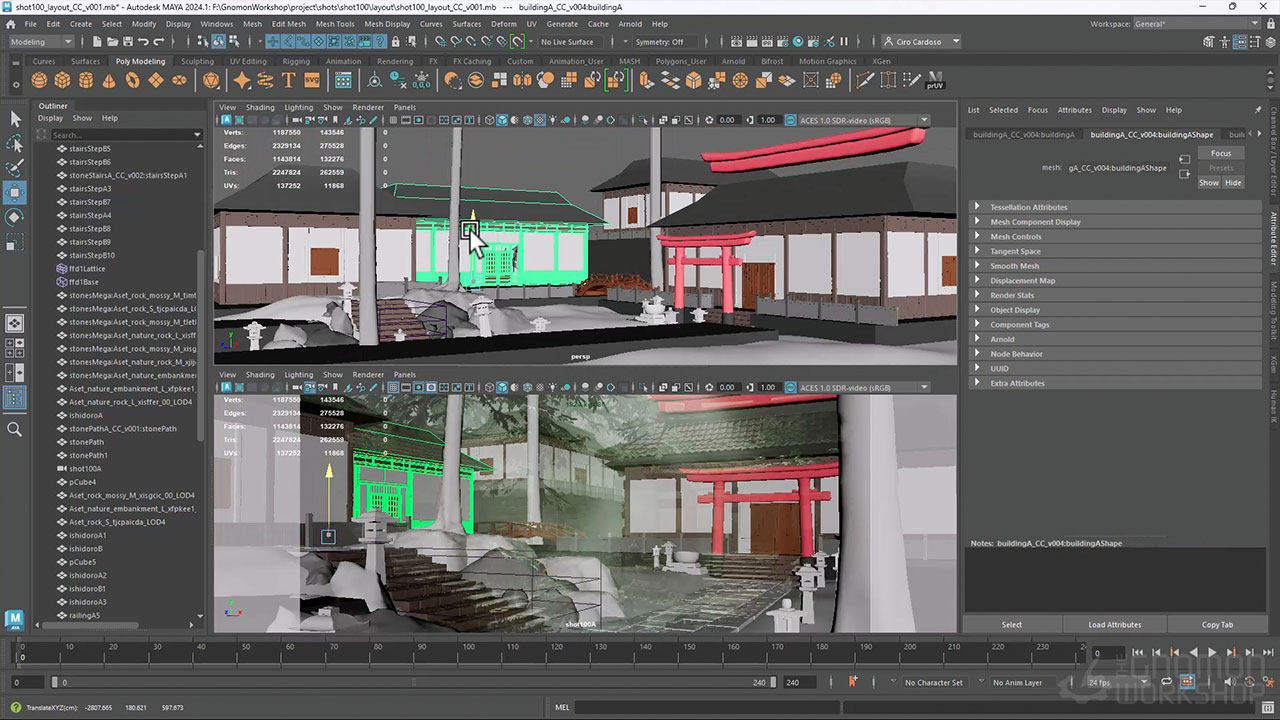Select the Move tool in the toolbox
Screen dimensions: 1280x720
coord(15,192)
